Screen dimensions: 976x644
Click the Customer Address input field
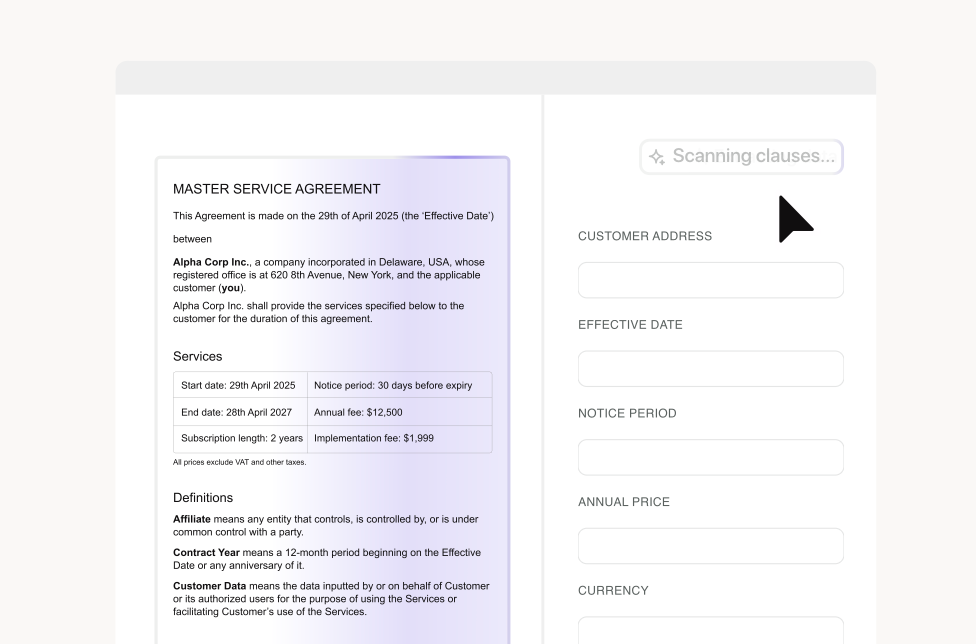coord(711,280)
